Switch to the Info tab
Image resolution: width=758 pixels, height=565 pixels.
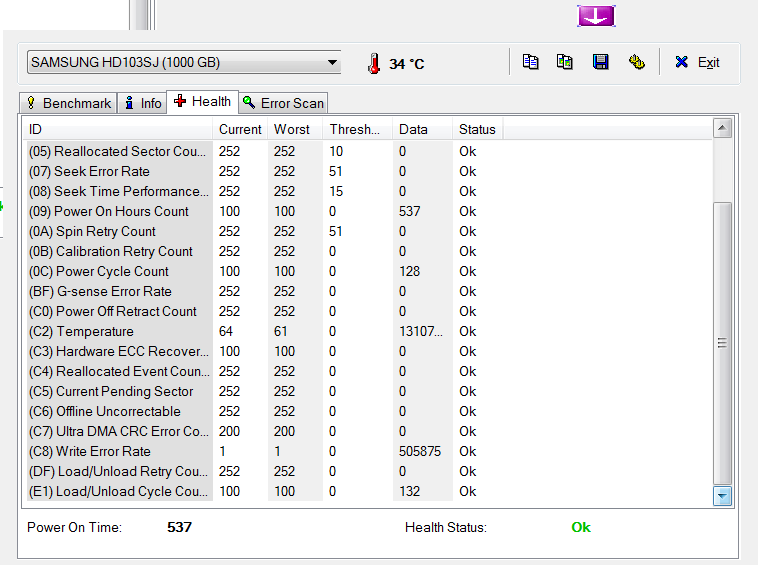coord(143,103)
